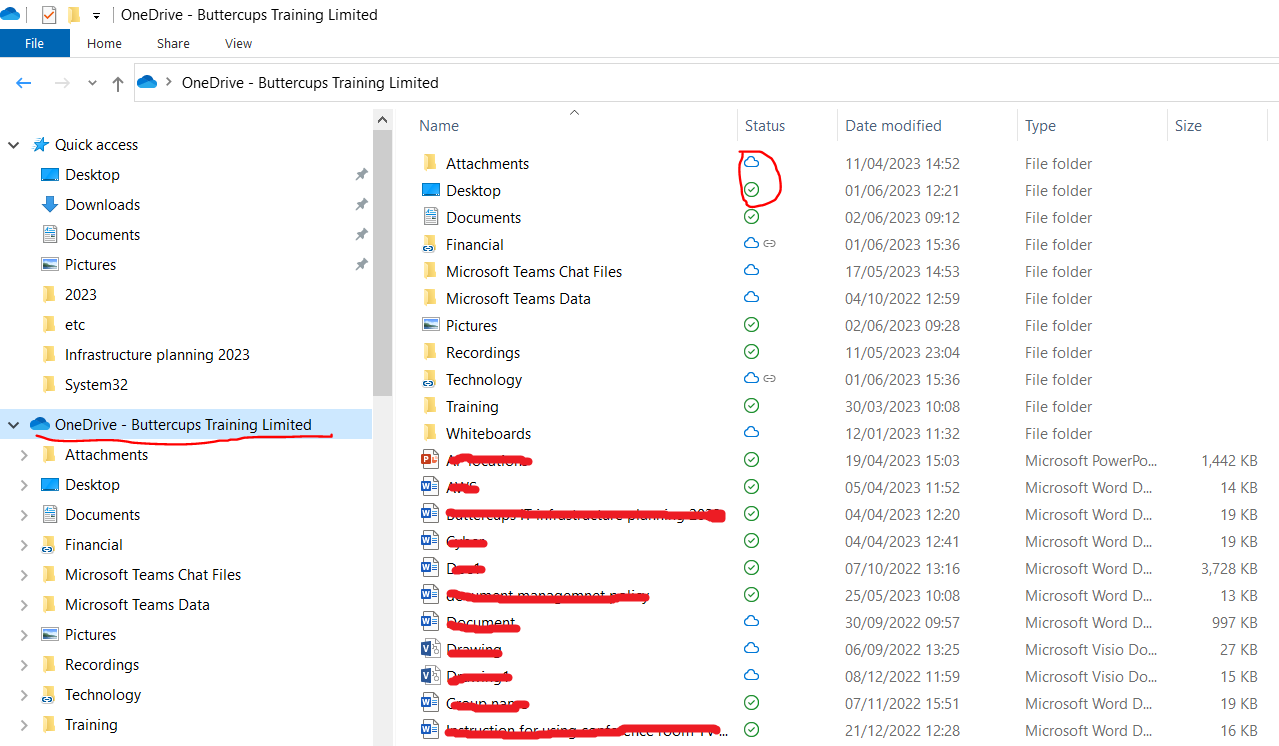This screenshot has width=1279, height=746.
Task: Open the Quick Access Toolbar customize dropdown
Action: 96,15
